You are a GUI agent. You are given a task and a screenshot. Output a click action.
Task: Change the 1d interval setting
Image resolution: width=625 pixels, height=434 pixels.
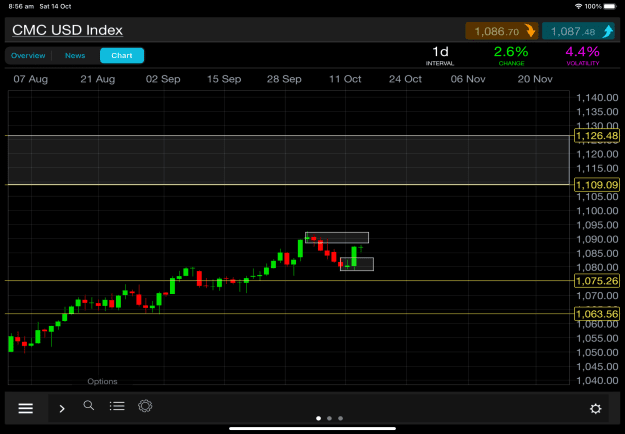tap(440, 55)
